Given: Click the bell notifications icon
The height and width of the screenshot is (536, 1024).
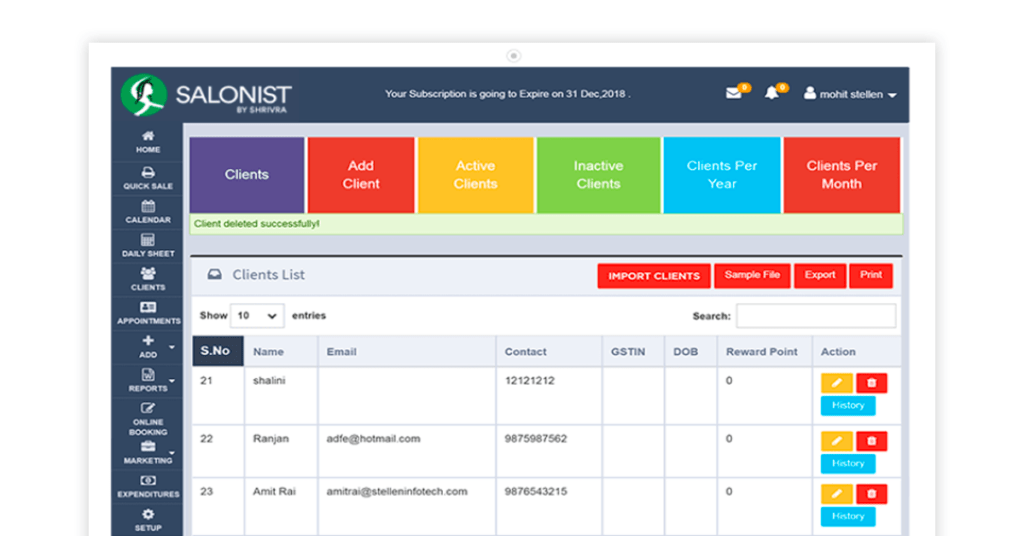Looking at the screenshot, I should coord(771,94).
